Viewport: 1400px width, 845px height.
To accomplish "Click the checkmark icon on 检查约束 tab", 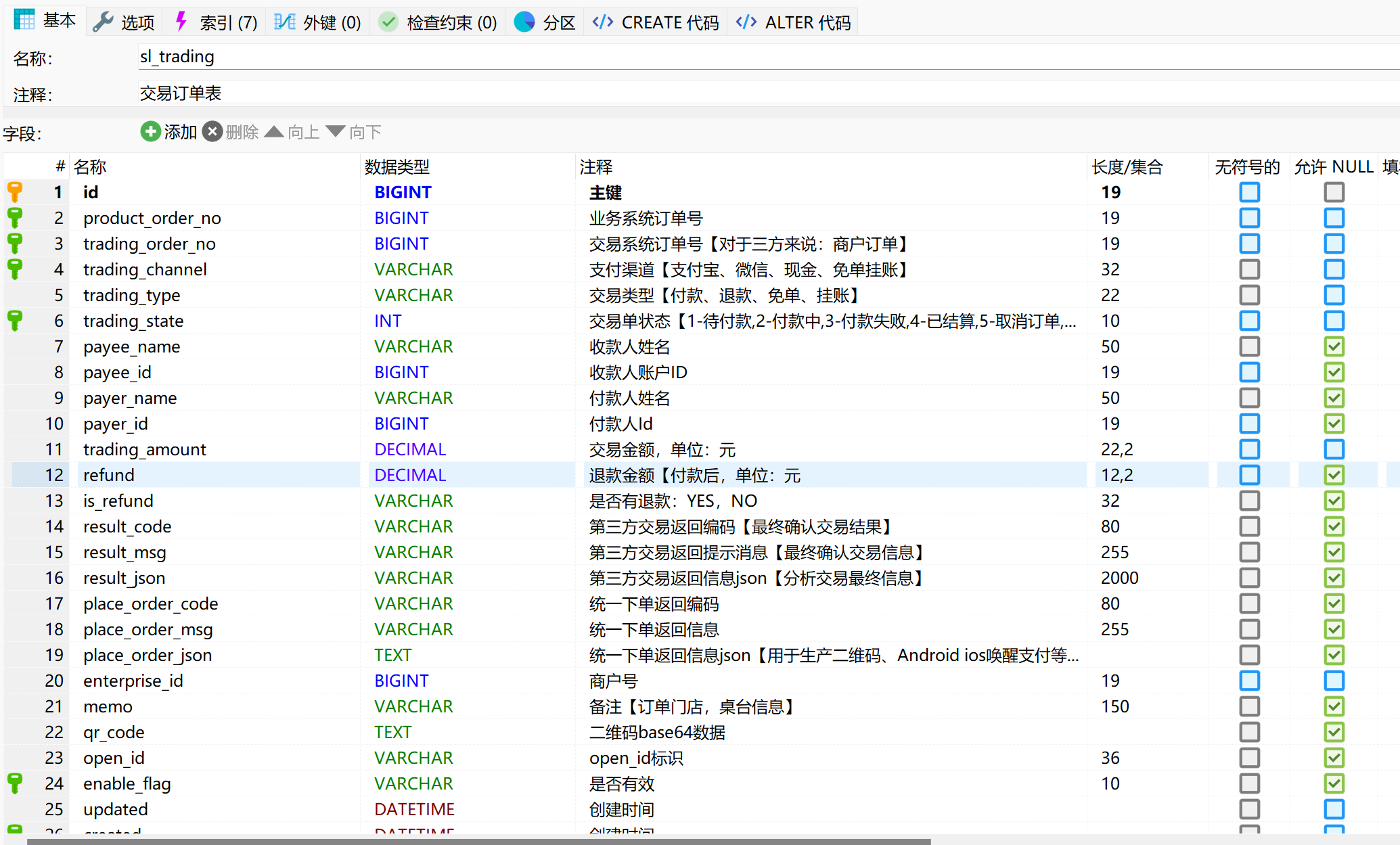I will coord(388,22).
